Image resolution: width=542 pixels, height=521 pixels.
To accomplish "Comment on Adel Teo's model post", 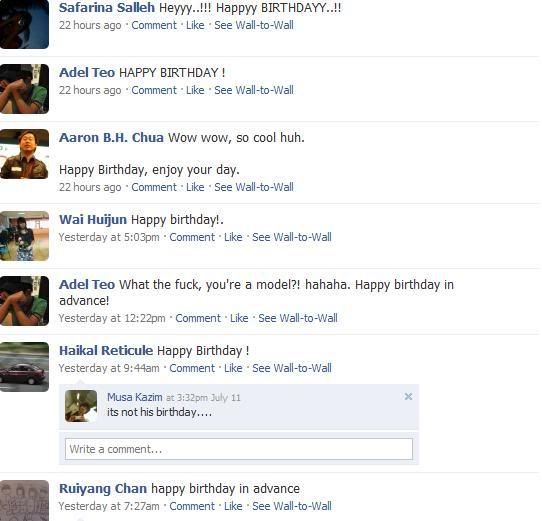I will point(198,318).
